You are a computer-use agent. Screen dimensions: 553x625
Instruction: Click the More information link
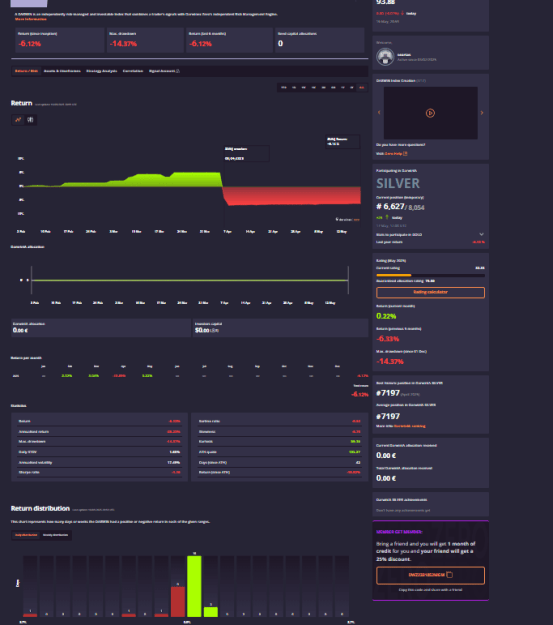tap(31, 19)
